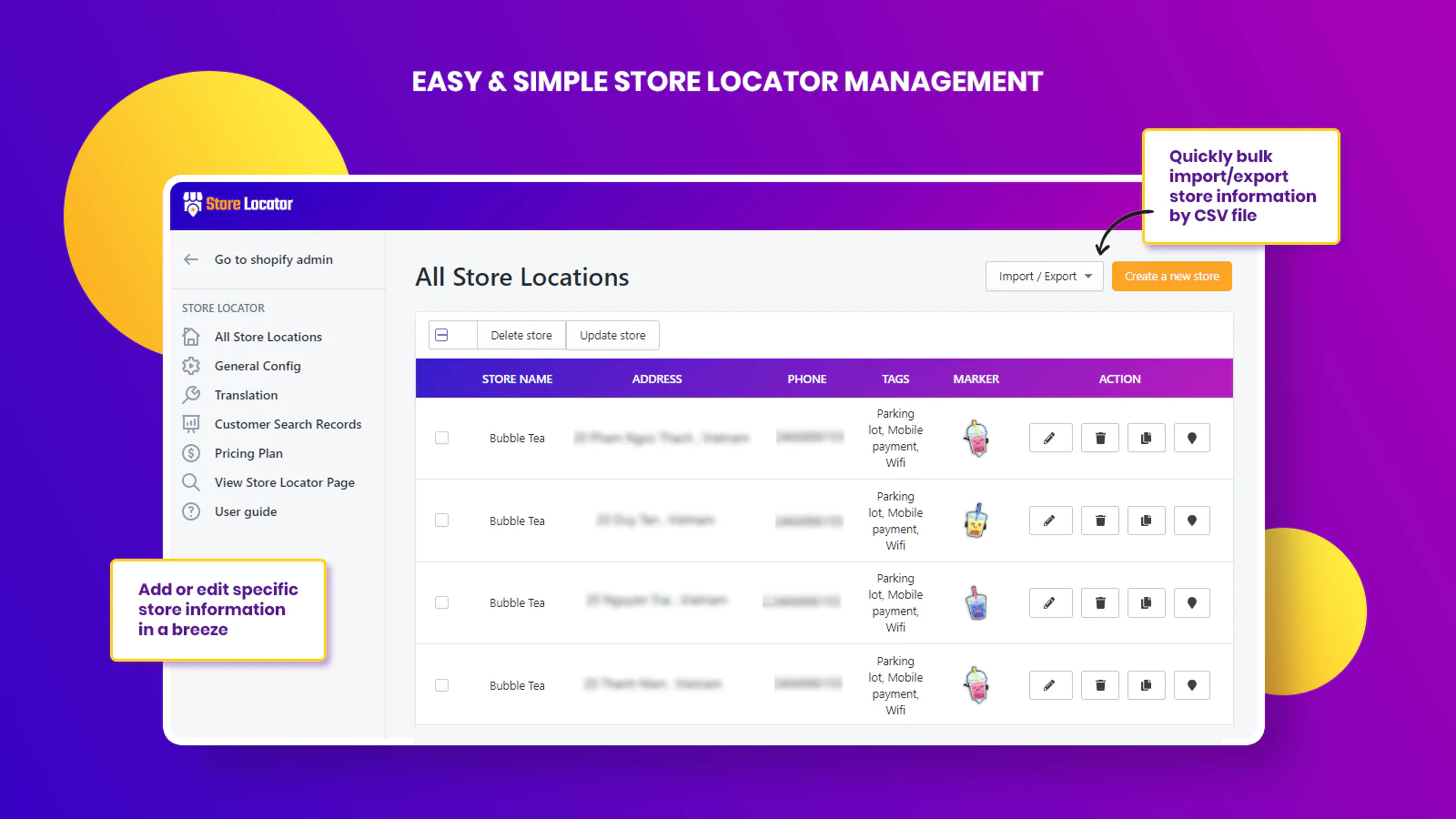The image size is (1456, 819).
Task: Click the Delete store button
Action: pos(521,335)
